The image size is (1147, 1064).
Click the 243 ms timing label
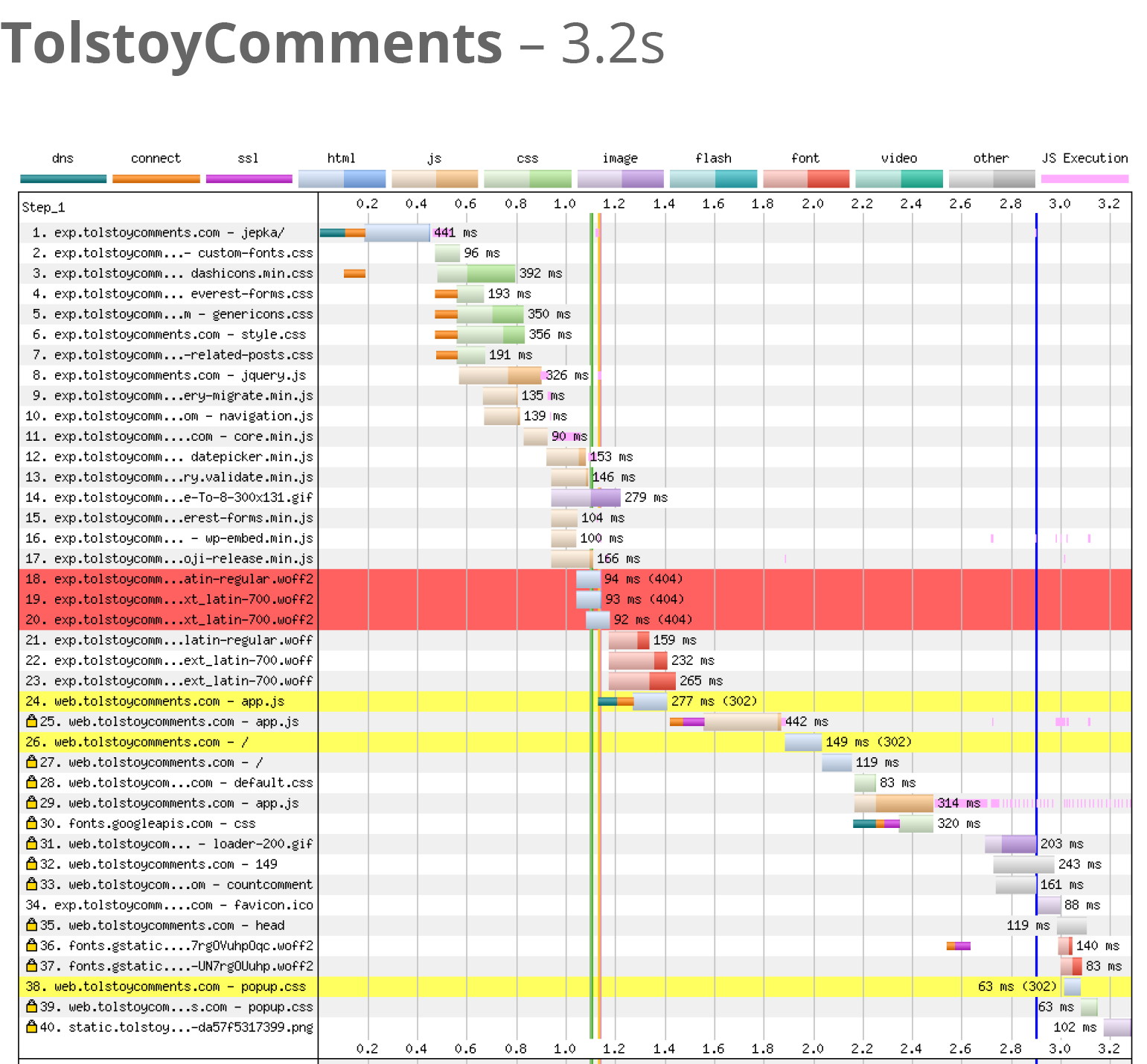(1080, 864)
